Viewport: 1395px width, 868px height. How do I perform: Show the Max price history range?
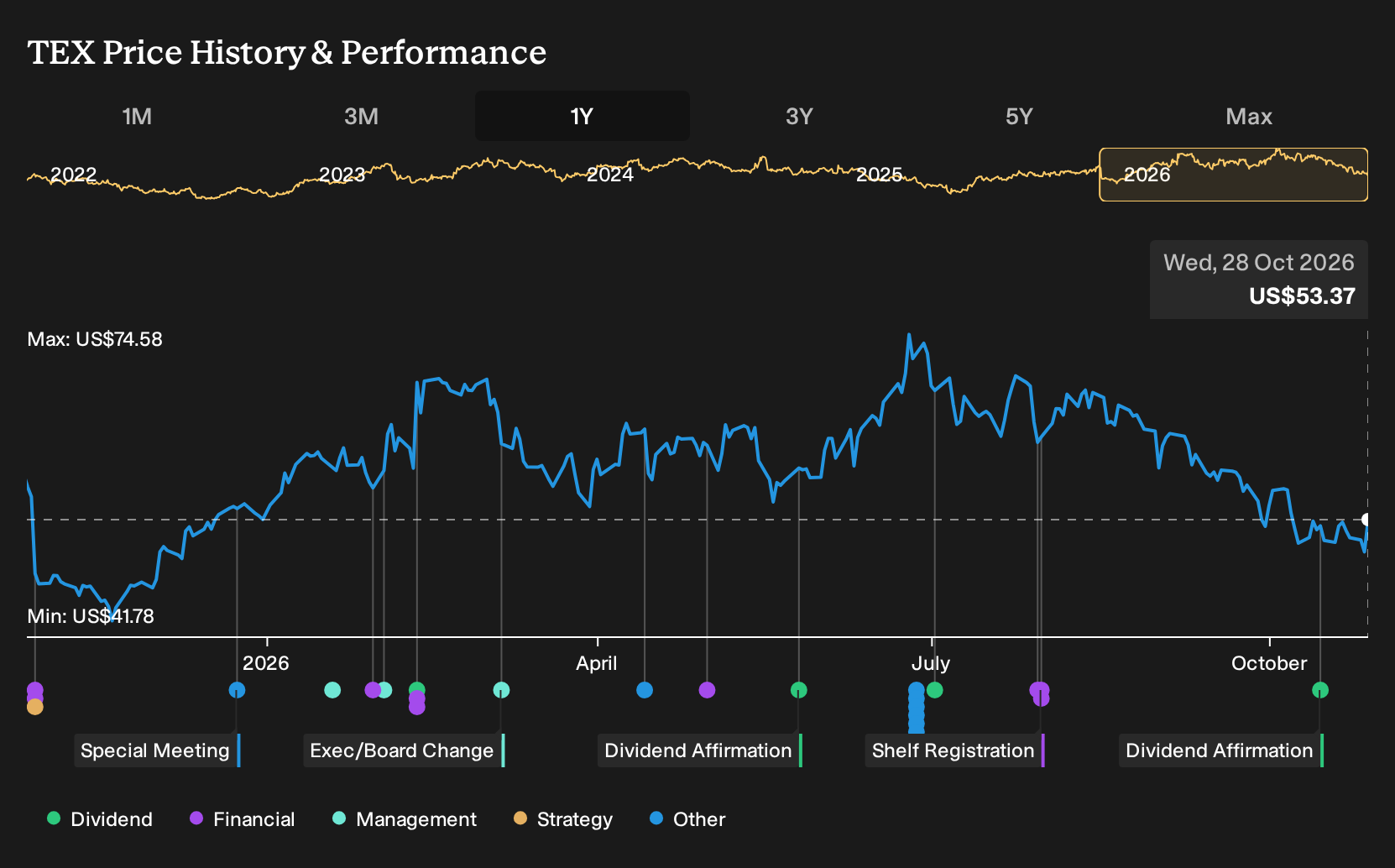[1249, 116]
